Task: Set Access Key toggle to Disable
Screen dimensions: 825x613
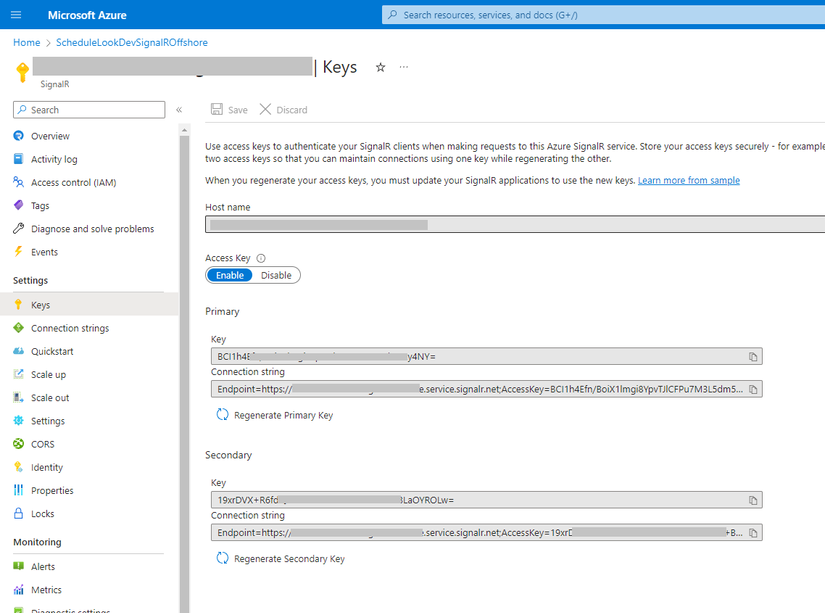Action: (x=276, y=275)
